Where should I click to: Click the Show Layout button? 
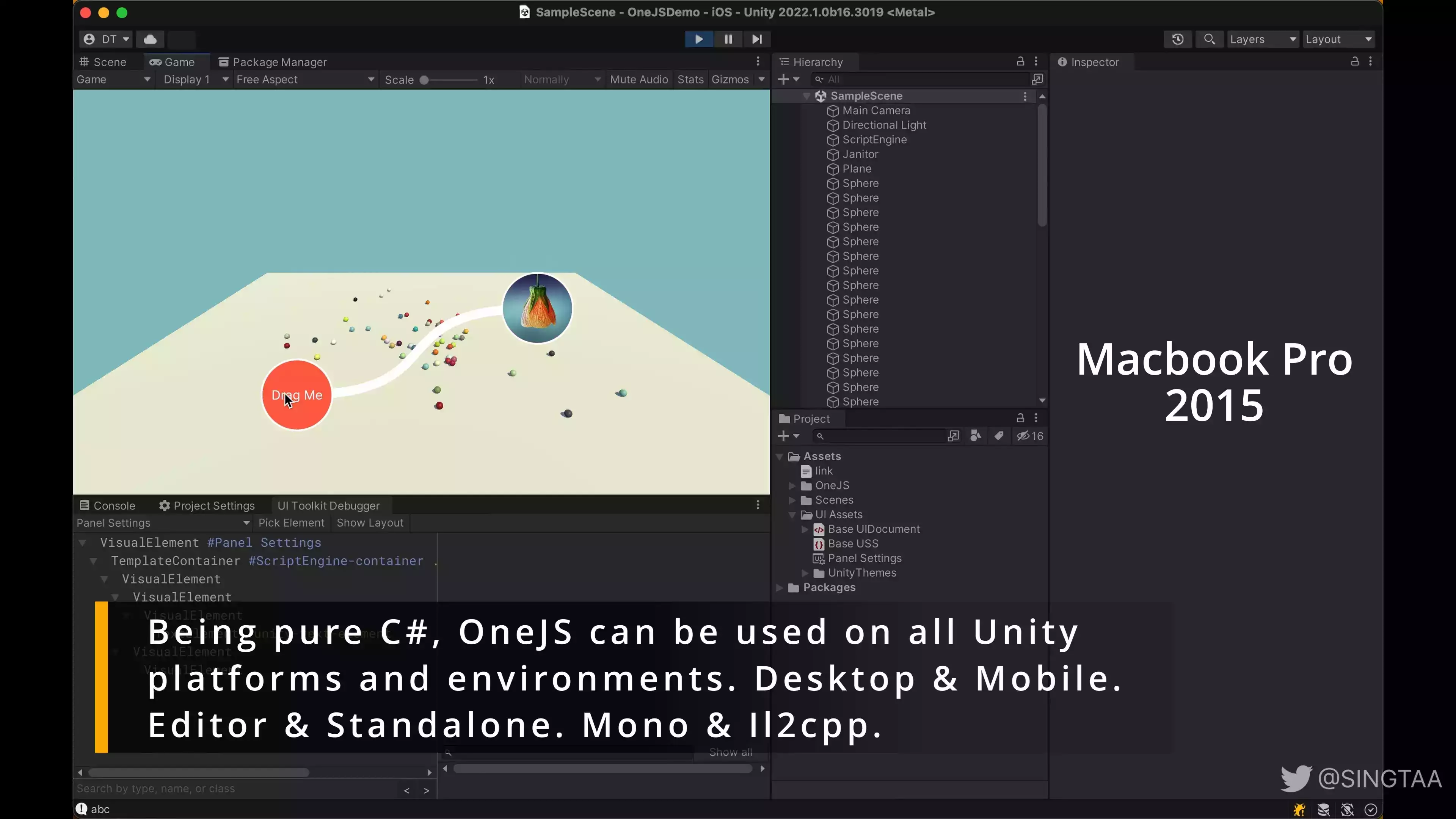(370, 523)
